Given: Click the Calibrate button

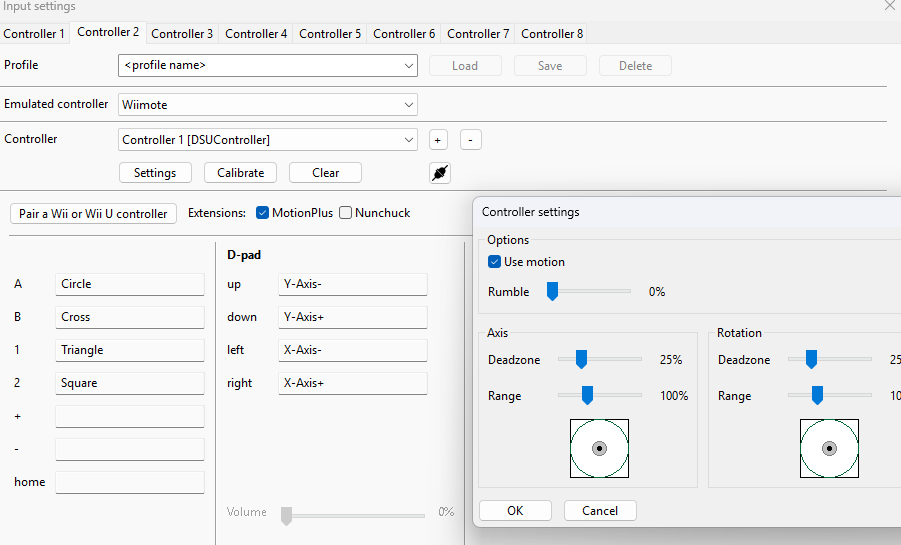Looking at the screenshot, I should click(x=240, y=172).
